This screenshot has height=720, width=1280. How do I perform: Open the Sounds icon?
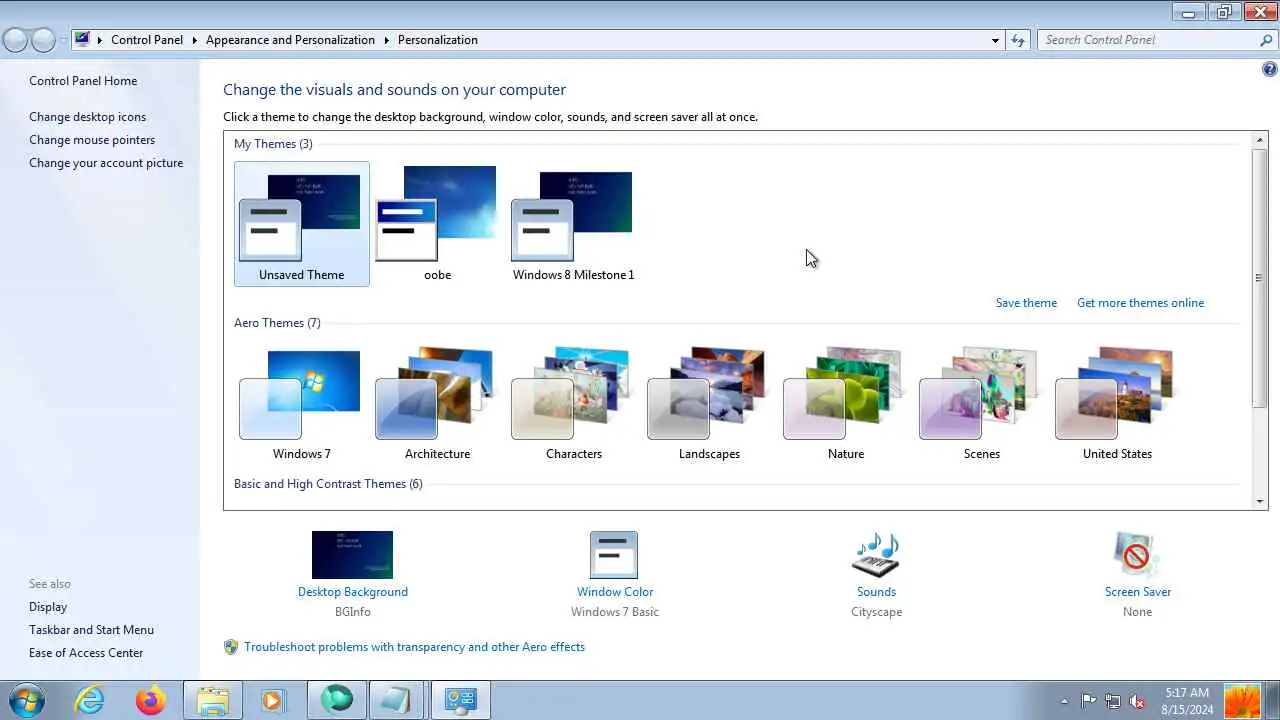[876, 555]
